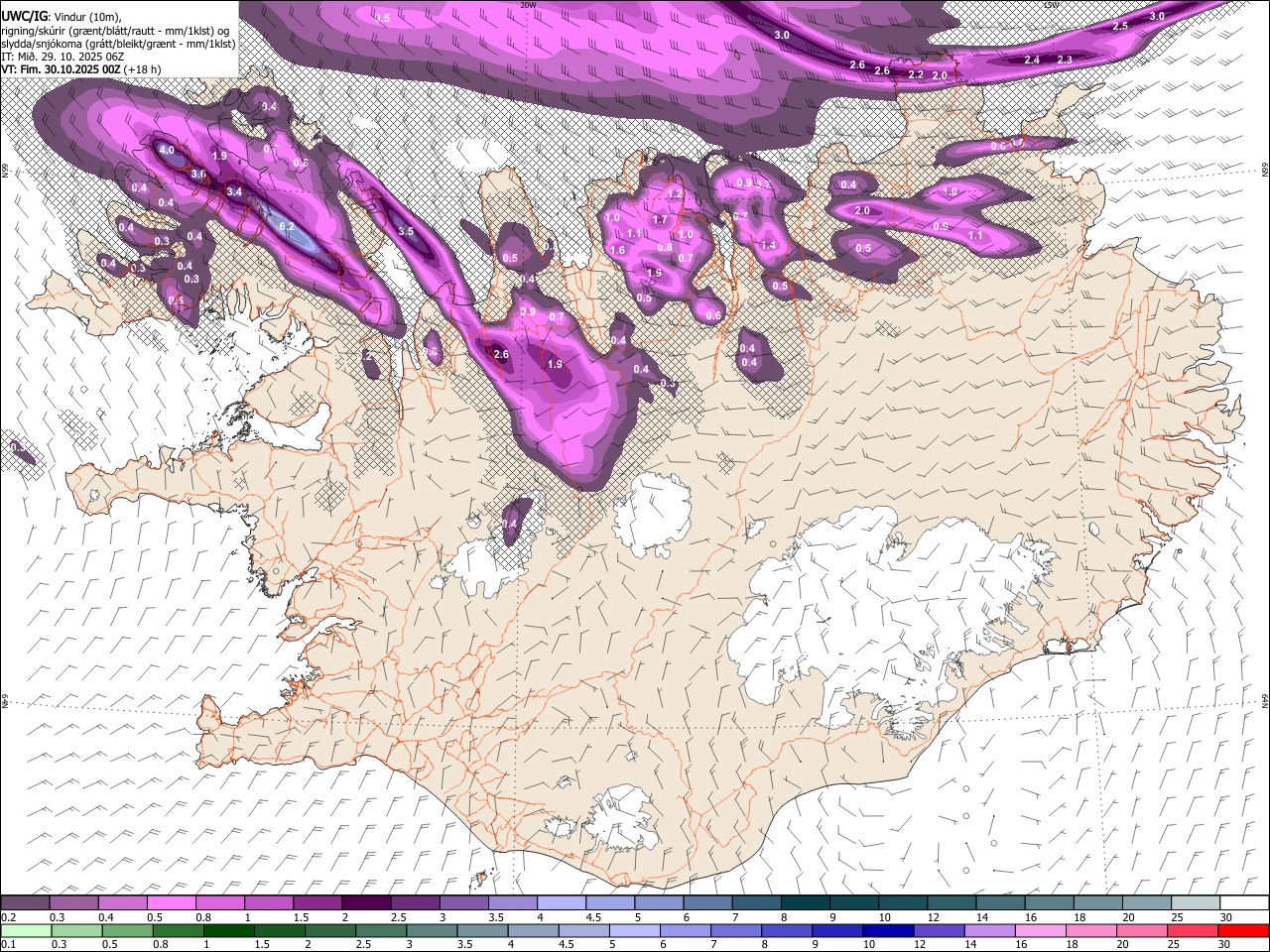Screen dimensions: 1270x952
Task: Click the 2.4 value in the northern band
Action: [1032, 60]
